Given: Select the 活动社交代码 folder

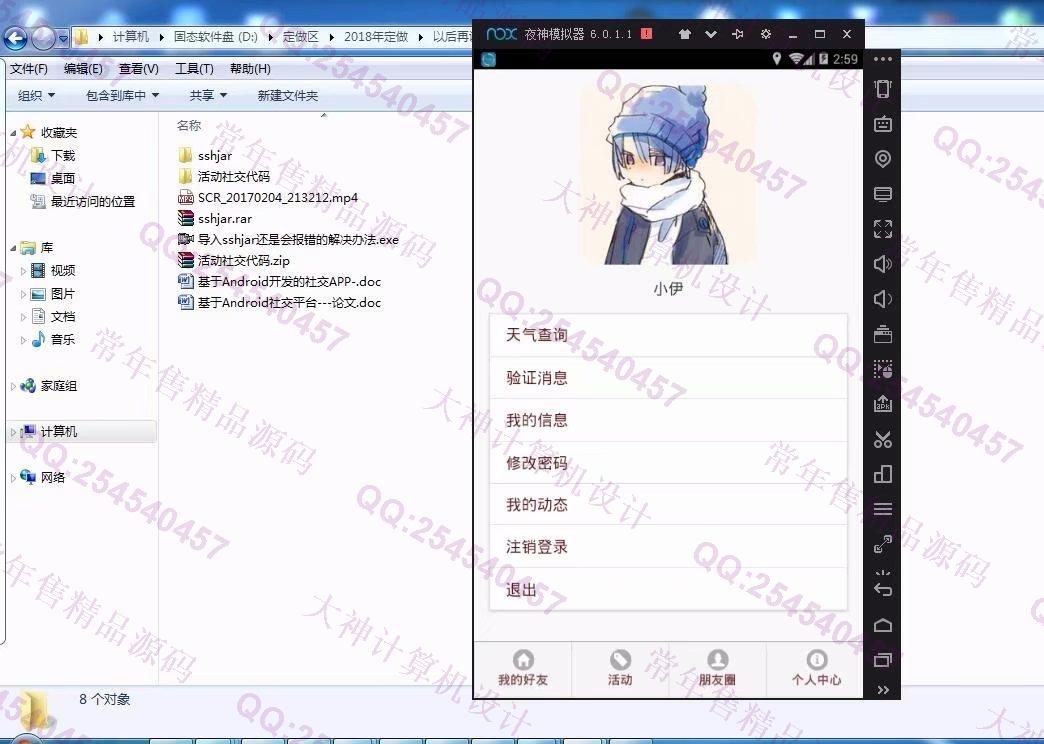Looking at the screenshot, I should tap(224, 177).
